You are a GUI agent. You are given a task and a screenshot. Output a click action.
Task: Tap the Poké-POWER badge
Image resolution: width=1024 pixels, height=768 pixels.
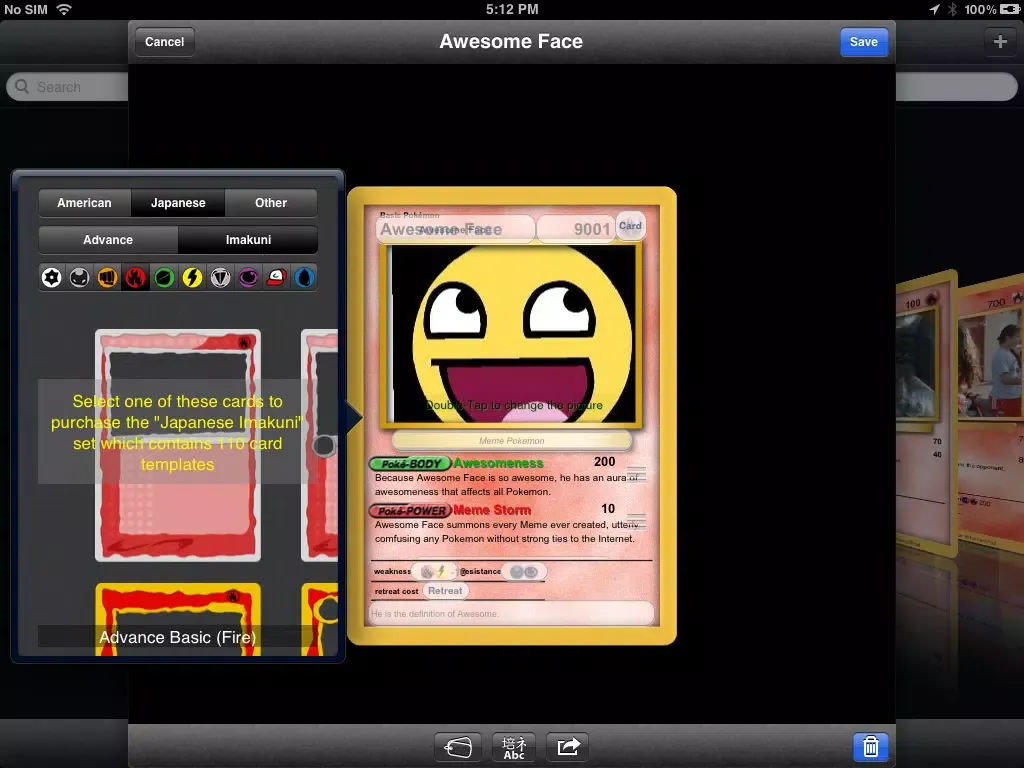point(410,511)
